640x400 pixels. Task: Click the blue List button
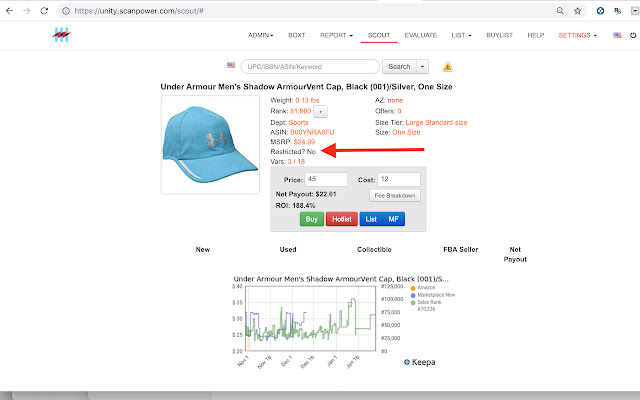[371, 219]
